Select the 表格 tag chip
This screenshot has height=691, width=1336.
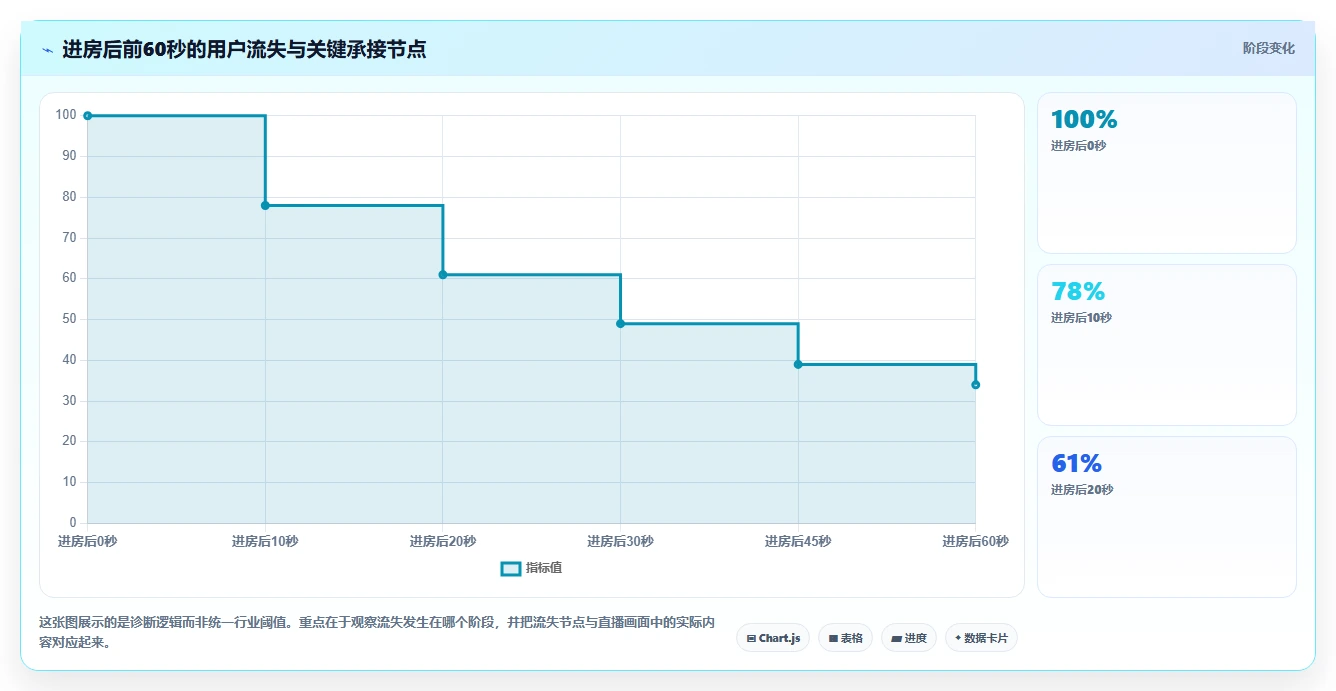coord(845,638)
